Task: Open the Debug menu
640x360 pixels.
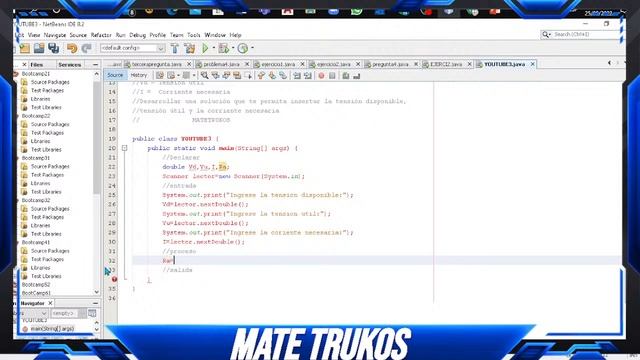Action: pyautogui.click(x=138, y=35)
